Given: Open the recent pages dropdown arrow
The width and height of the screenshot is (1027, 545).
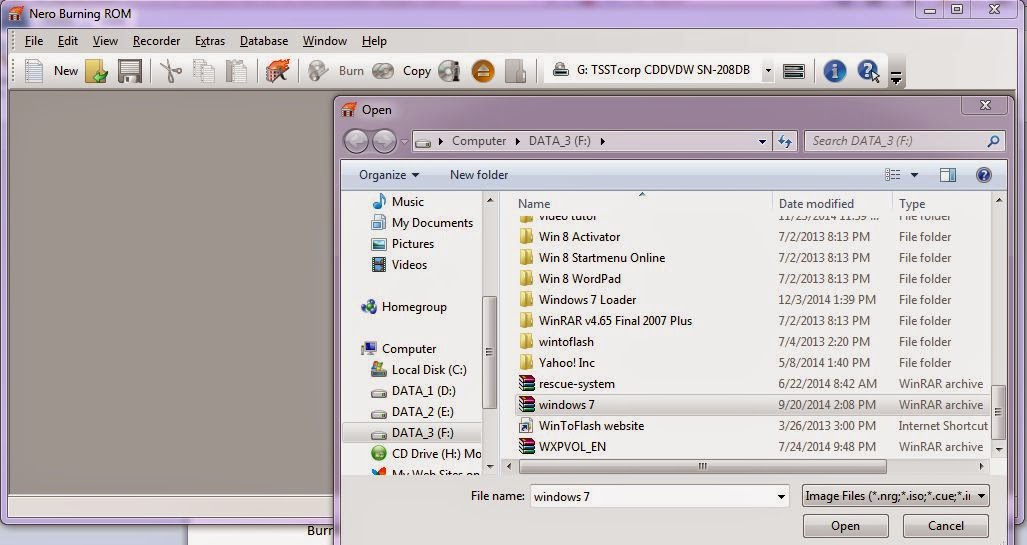Looking at the screenshot, I should pos(405,141).
